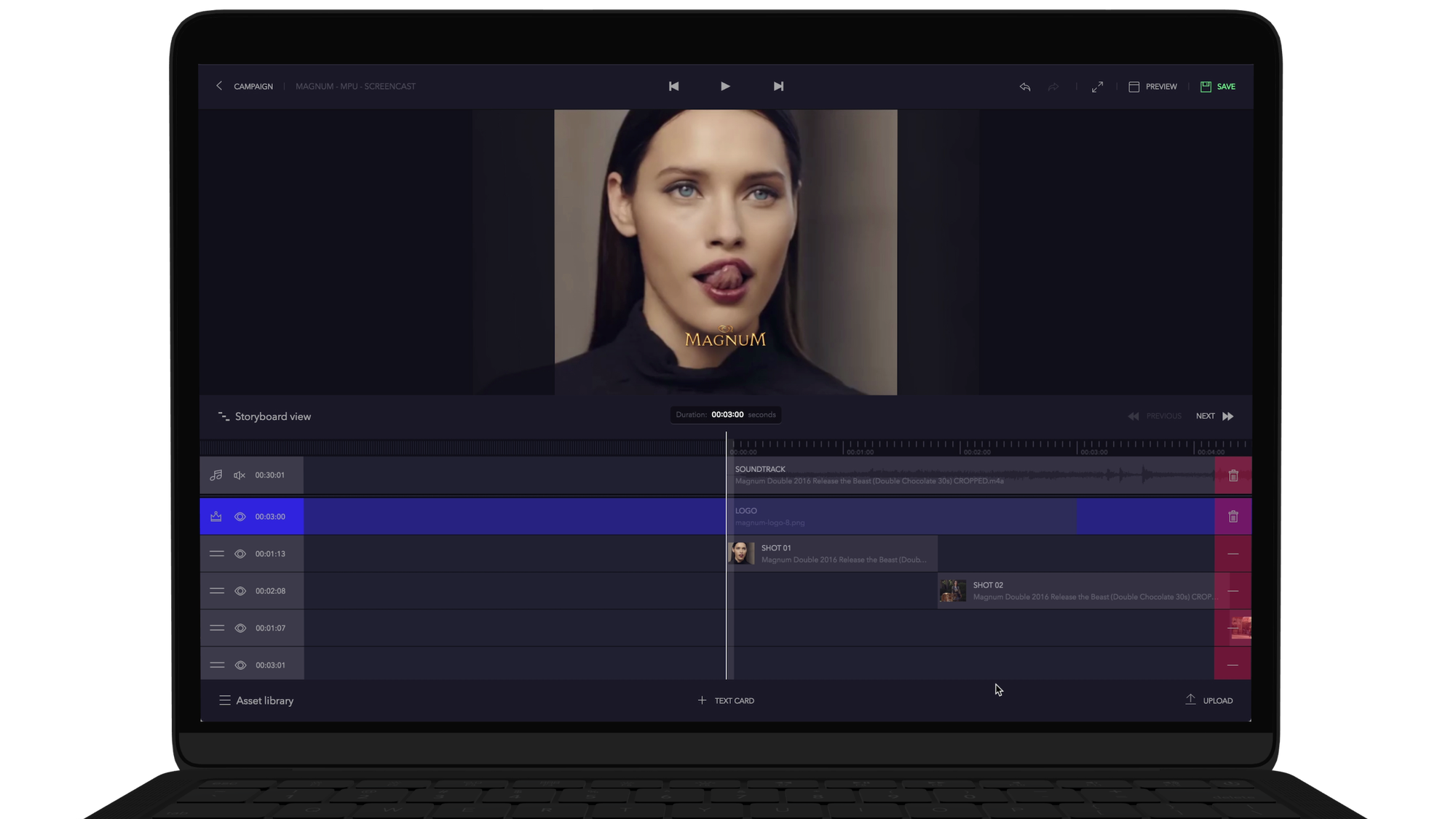Click the drag handle of the 00:02:08 track

click(217, 591)
